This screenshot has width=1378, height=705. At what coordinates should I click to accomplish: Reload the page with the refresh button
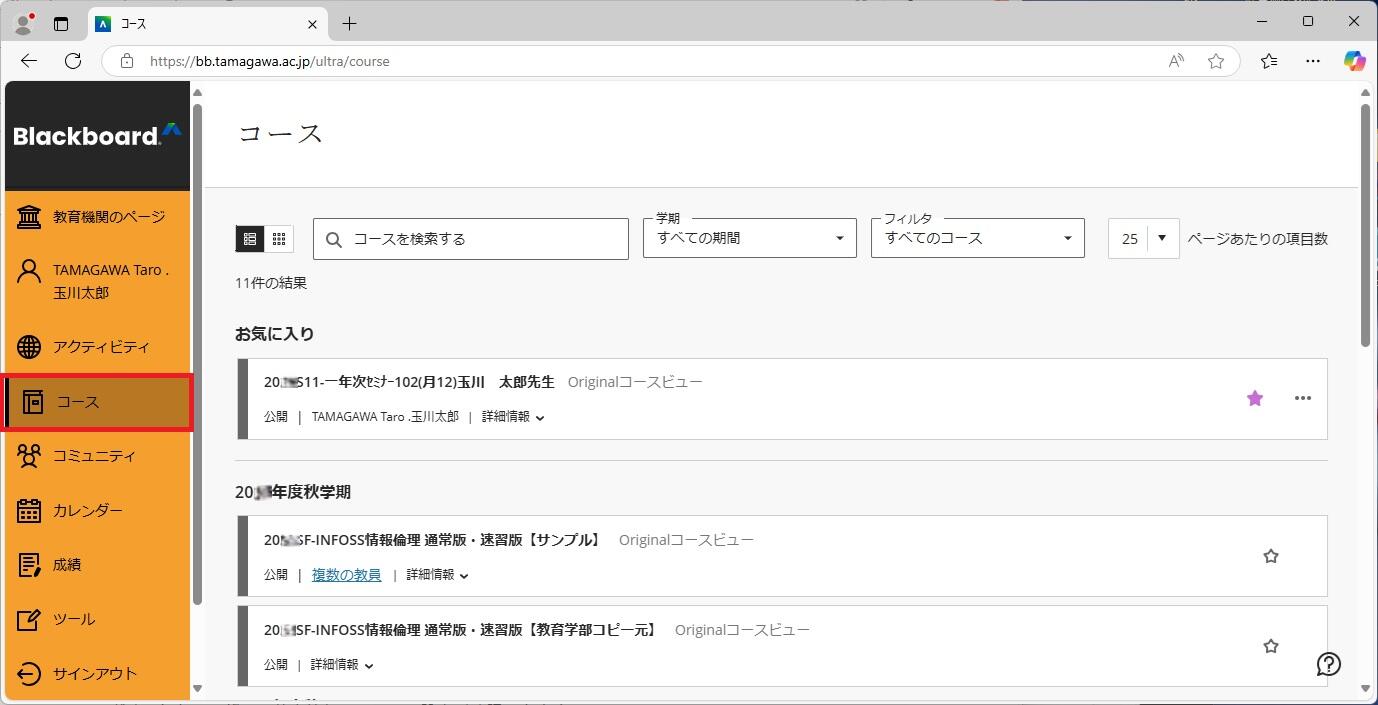[73, 61]
